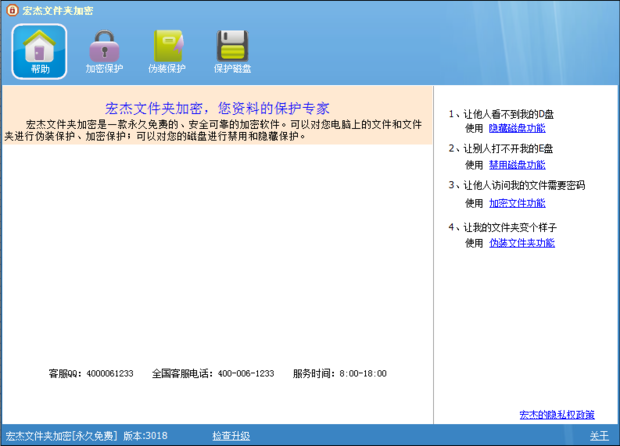Open the 禁用磁盘功能 link
Screen dimensions: 620x446
[517, 165]
